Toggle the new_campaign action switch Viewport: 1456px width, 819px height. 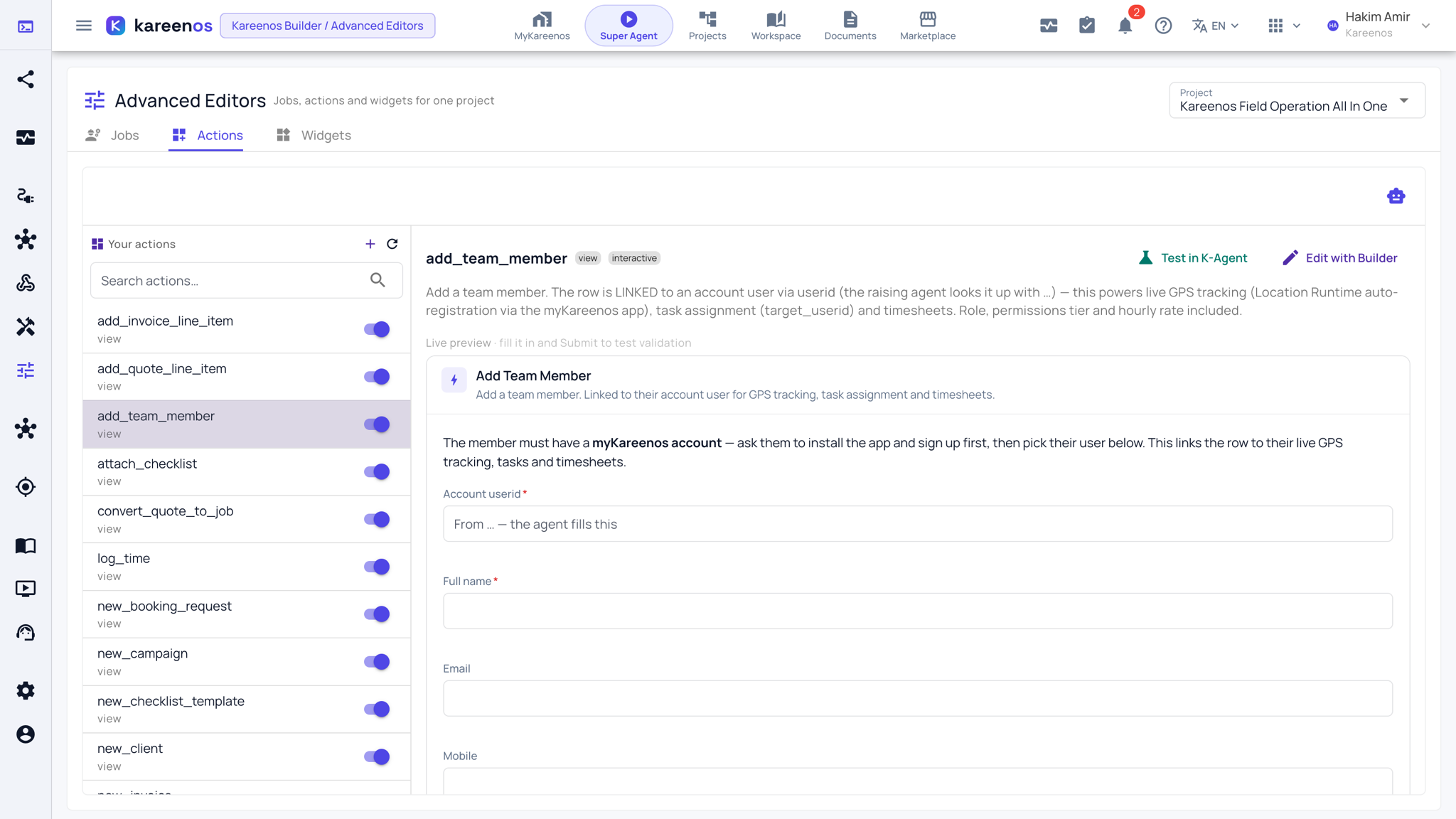click(x=377, y=662)
